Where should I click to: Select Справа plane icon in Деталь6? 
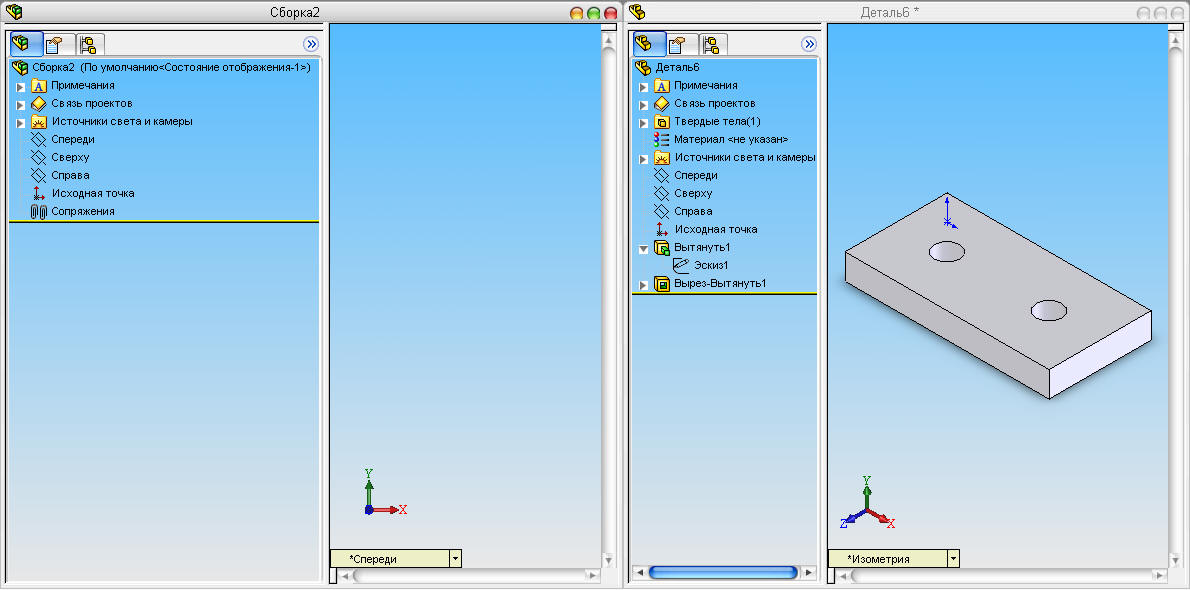pyautogui.click(x=662, y=212)
